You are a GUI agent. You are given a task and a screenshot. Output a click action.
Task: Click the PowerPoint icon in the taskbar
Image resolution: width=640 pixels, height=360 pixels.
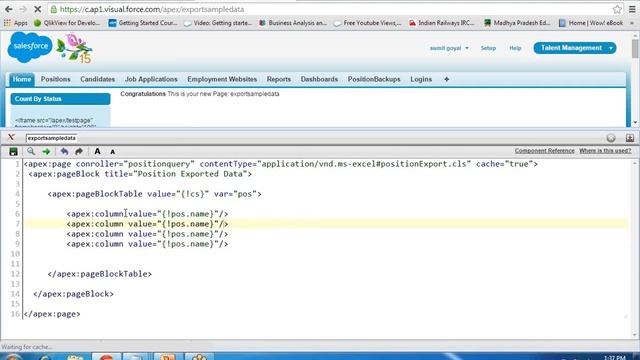coord(167,357)
